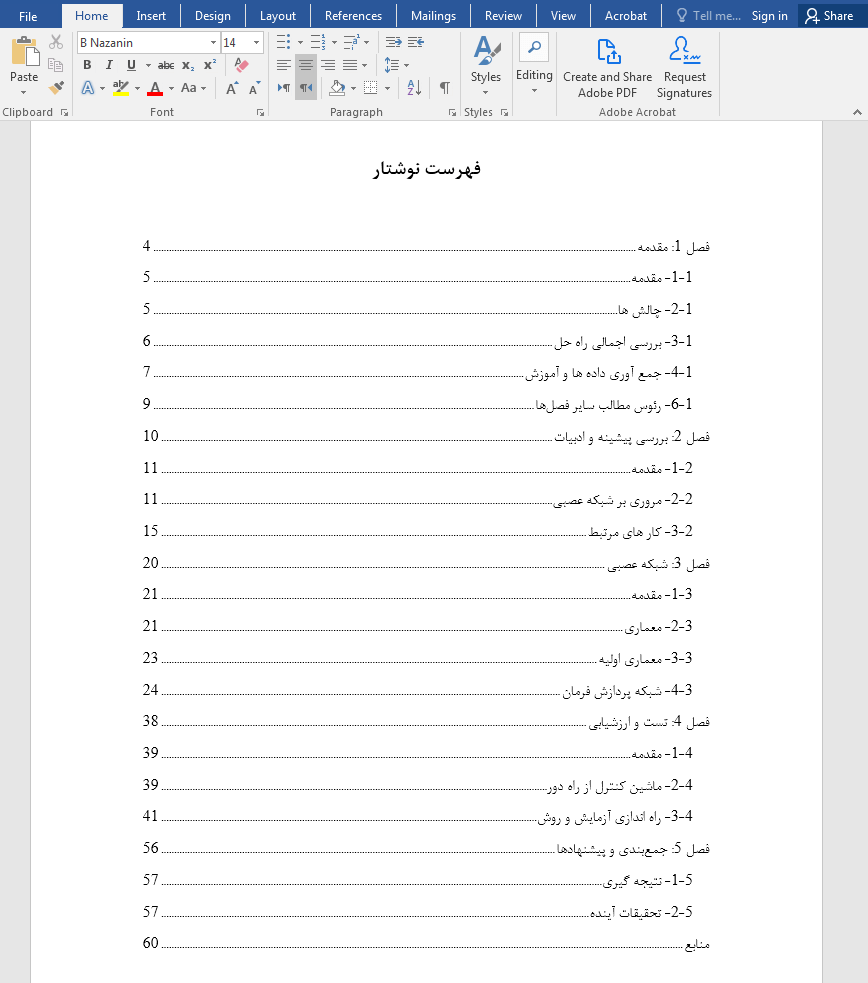Click the Share button
This screenshot has height=983, width=868.
coord(829,16)
